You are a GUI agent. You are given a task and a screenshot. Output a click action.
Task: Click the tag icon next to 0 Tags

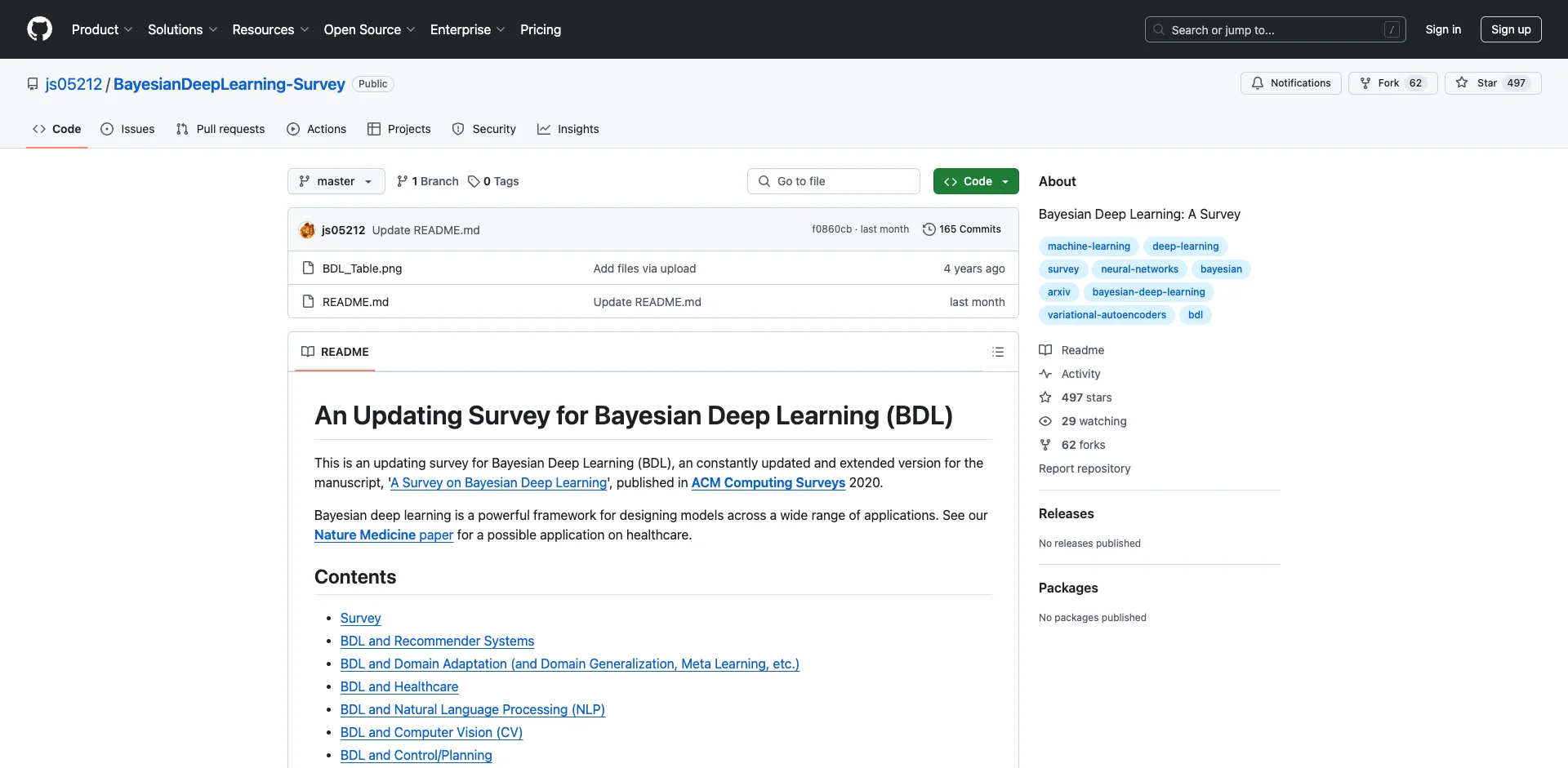coord(474,181)
